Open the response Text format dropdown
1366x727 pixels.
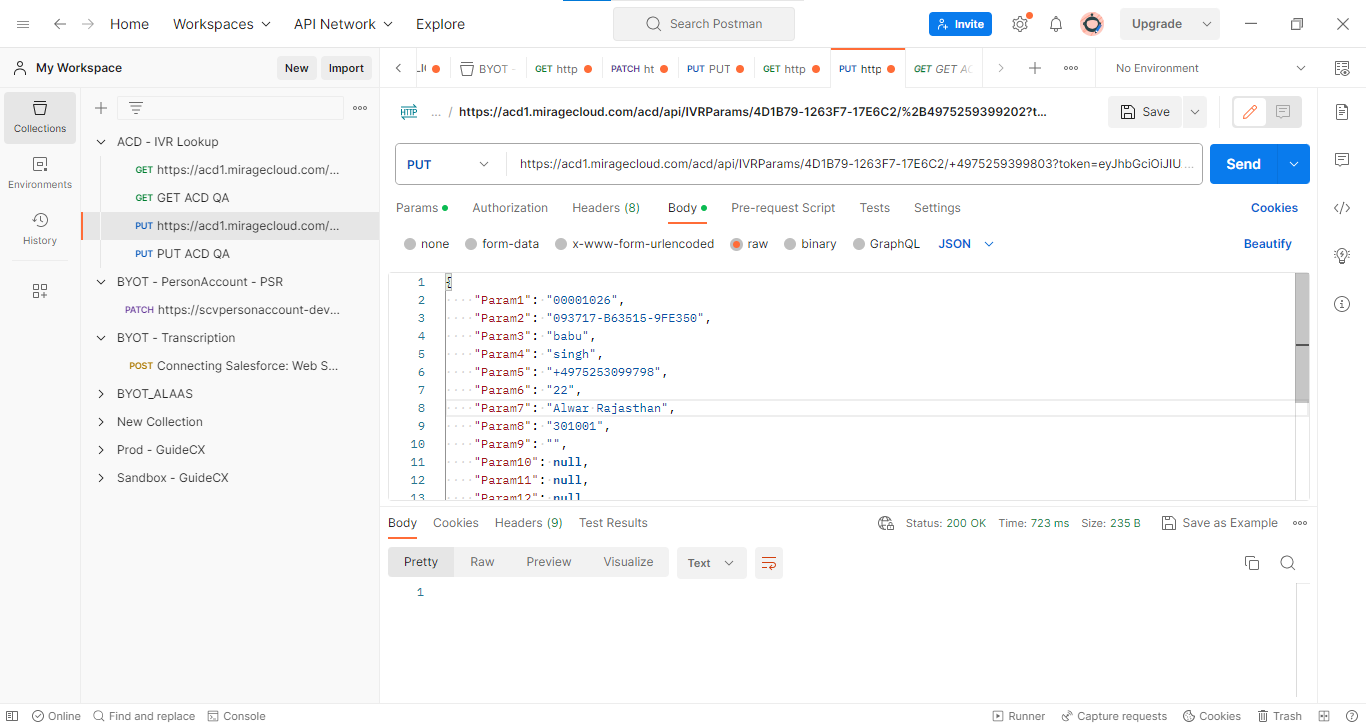[x=711, y=563]
